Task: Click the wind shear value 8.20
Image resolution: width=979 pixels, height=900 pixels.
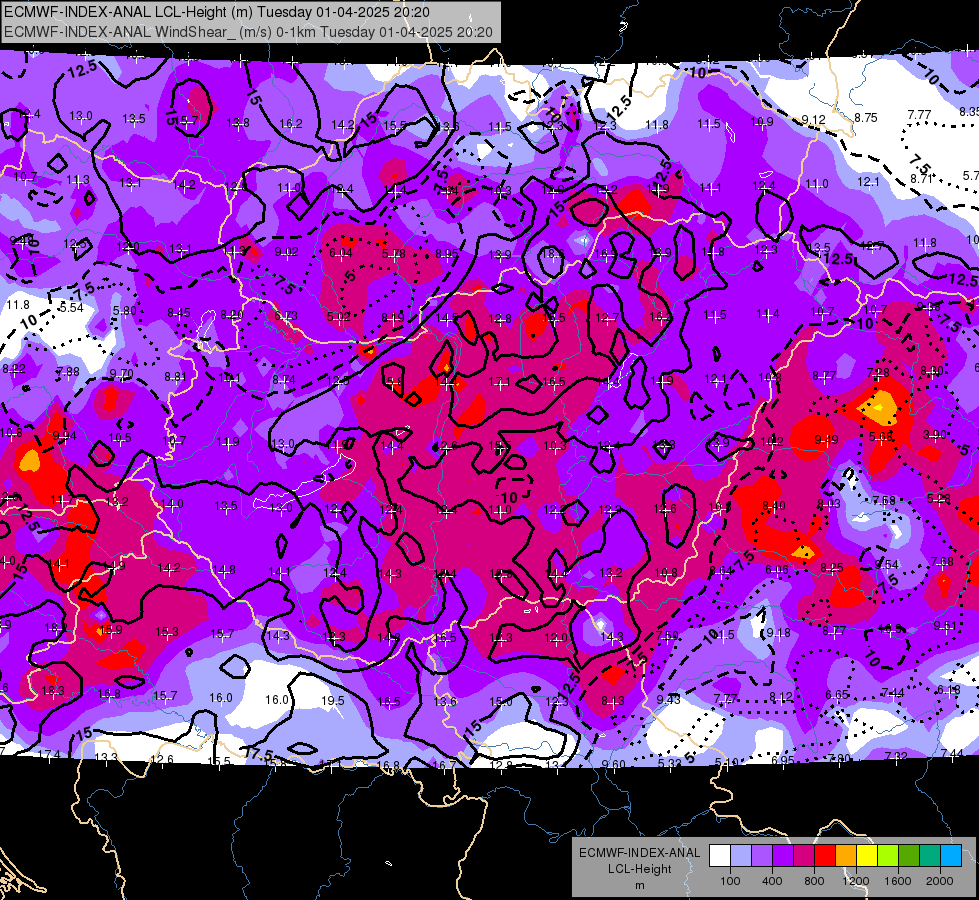Action: [x=232, y=314]
